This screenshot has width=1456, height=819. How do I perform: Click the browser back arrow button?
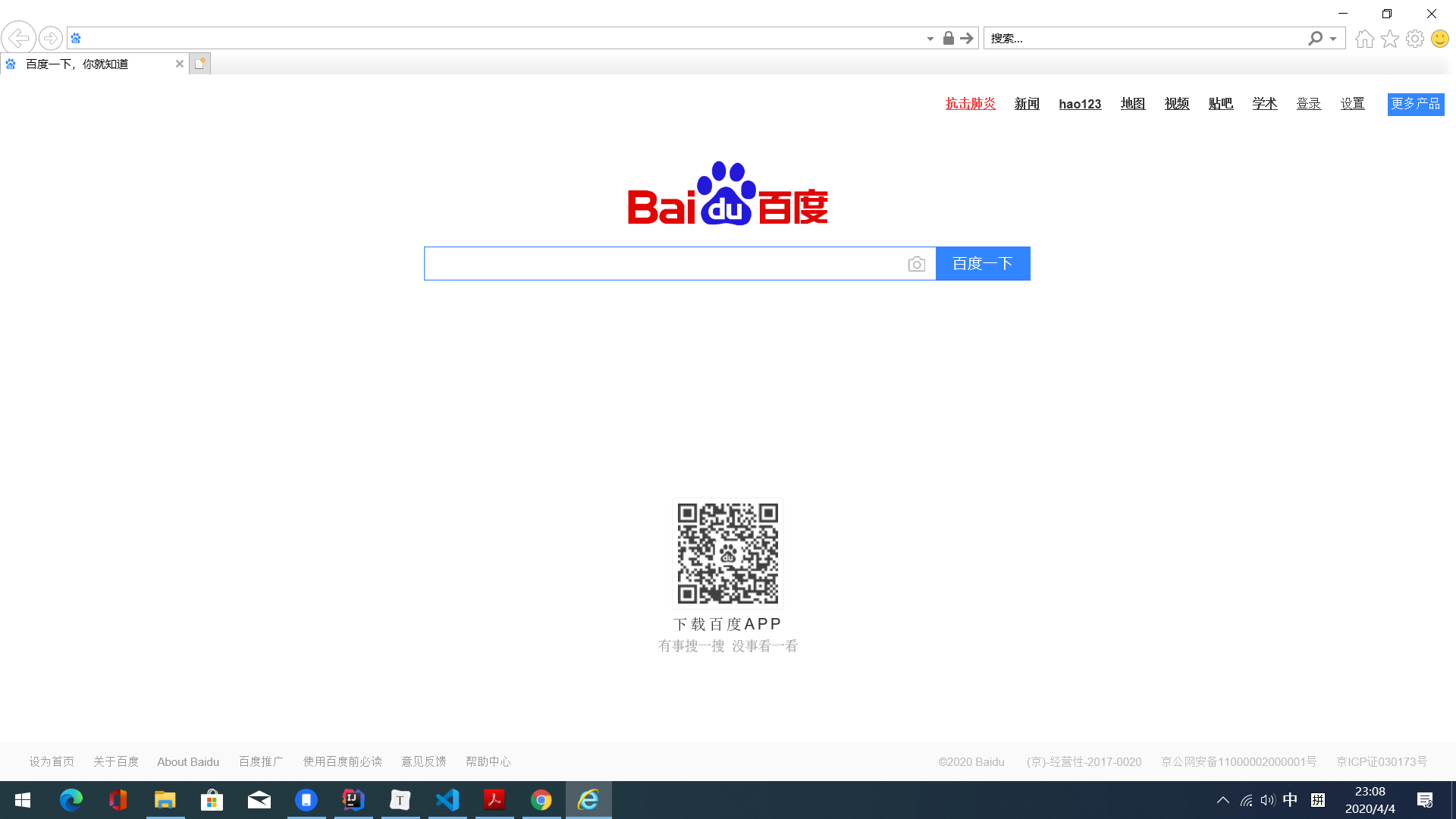pos(18,38)
